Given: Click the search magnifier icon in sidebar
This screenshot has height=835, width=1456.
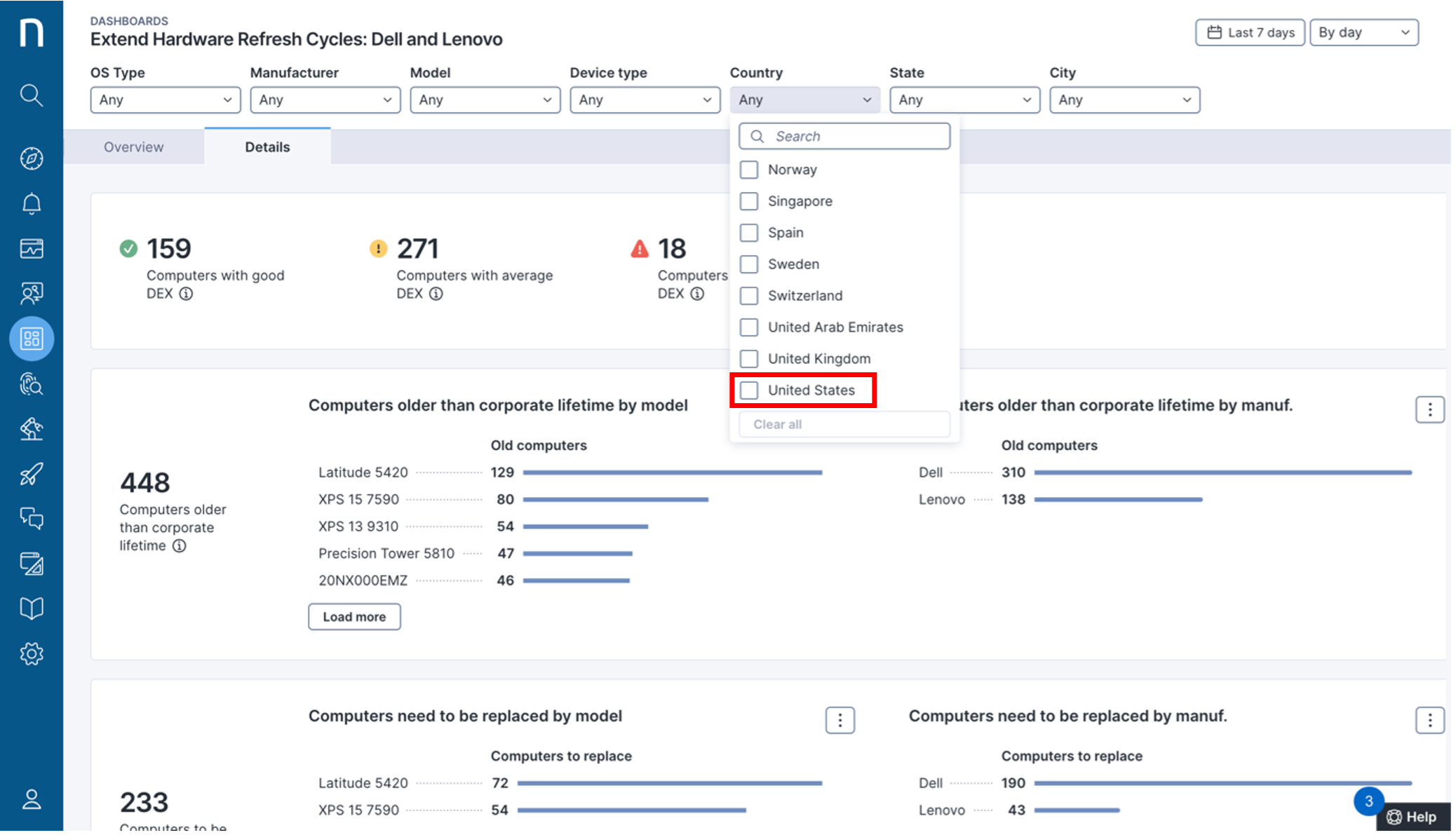Looking at the screenshot, I should click(x=31, y=95).
